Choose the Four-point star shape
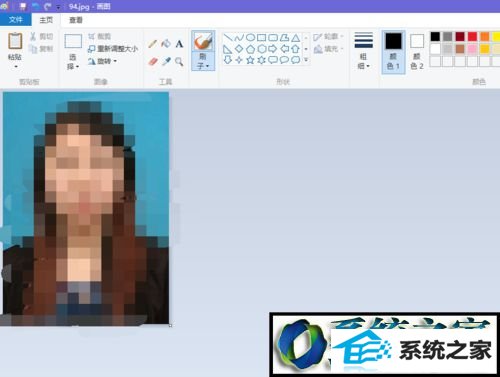This screenshot has height=377, width=500. tap(239, 60)
